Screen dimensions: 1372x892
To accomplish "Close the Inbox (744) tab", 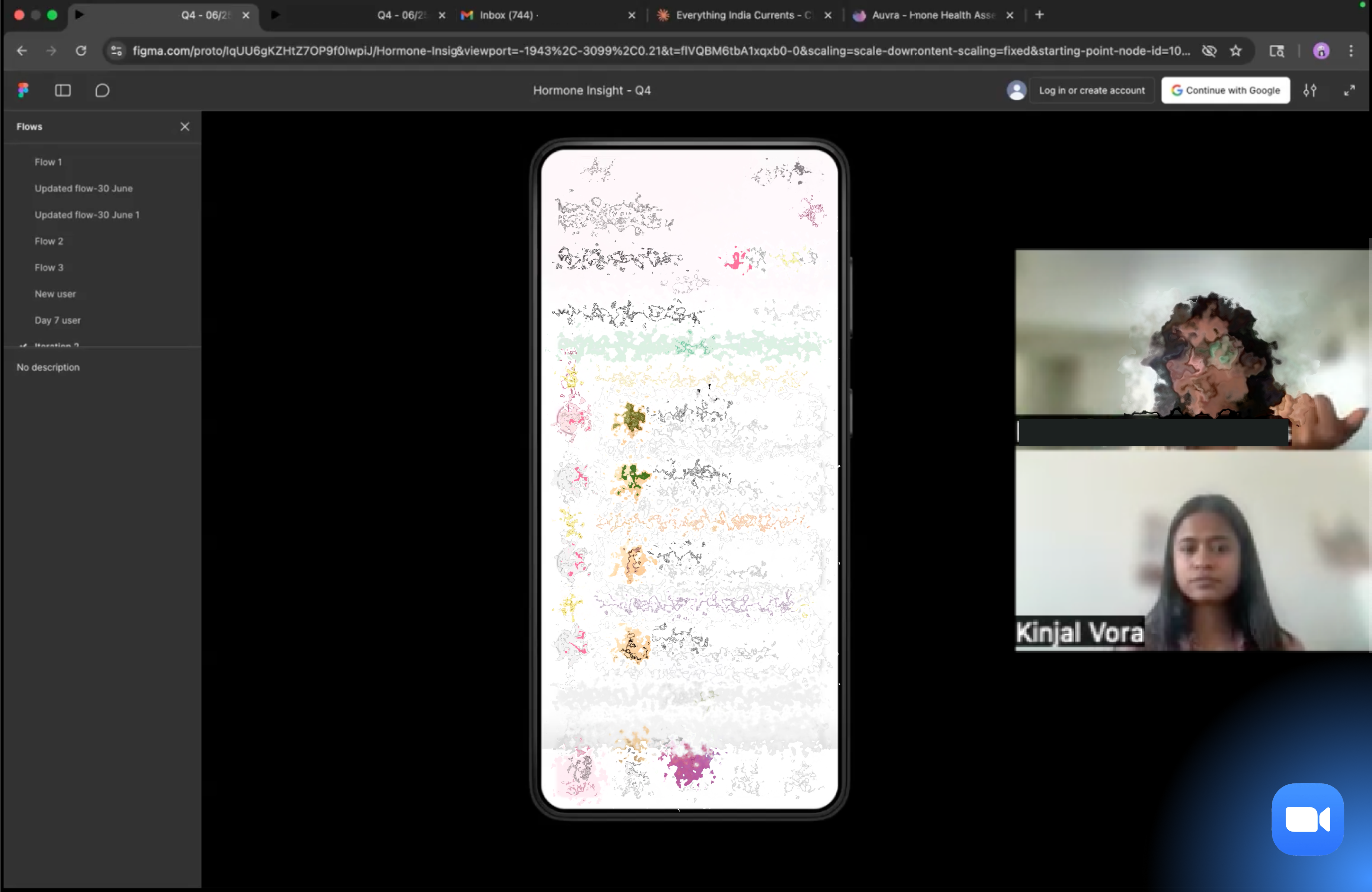I will [x=632, y=15].
